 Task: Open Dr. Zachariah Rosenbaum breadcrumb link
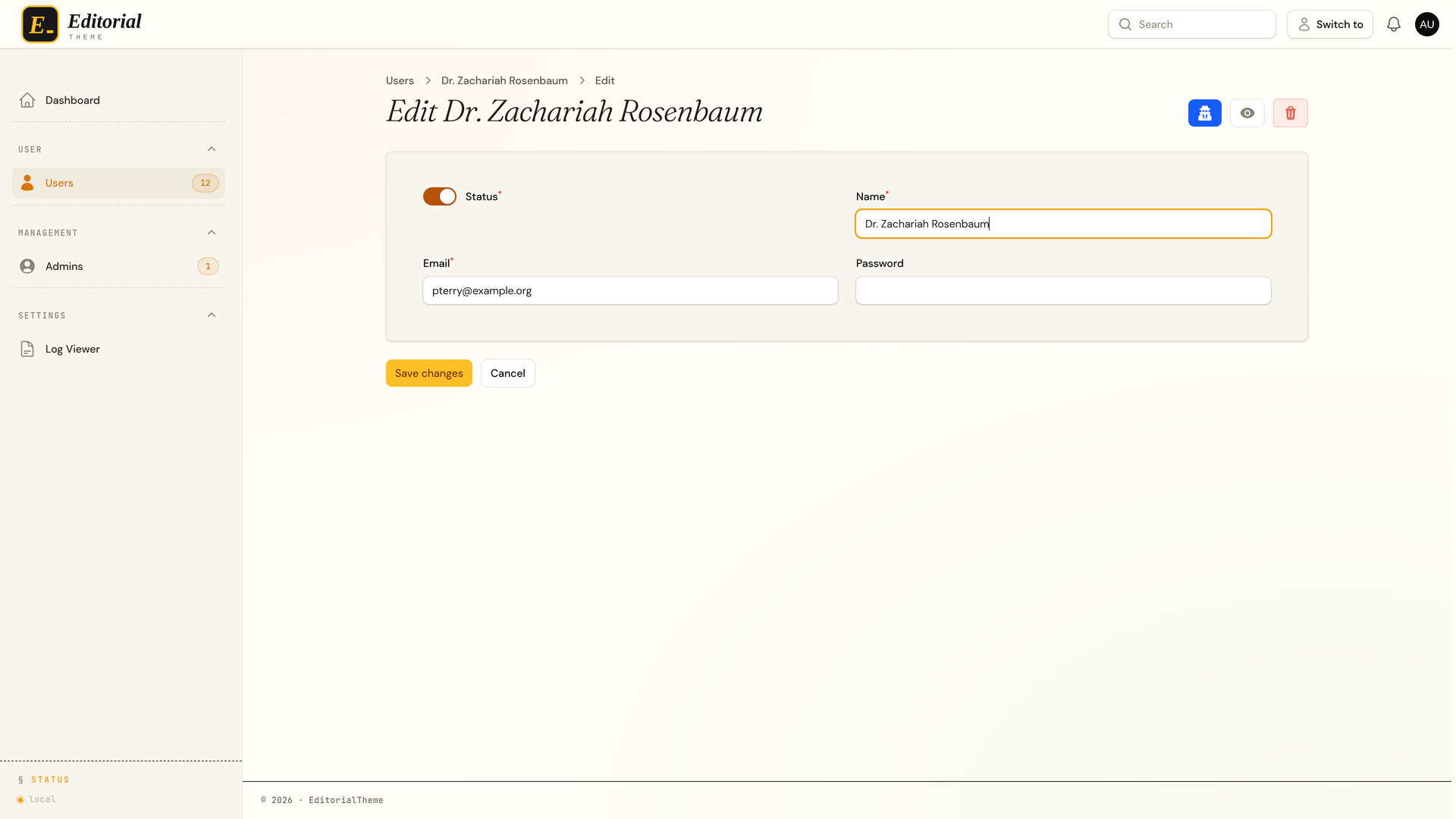coord(504,80)
